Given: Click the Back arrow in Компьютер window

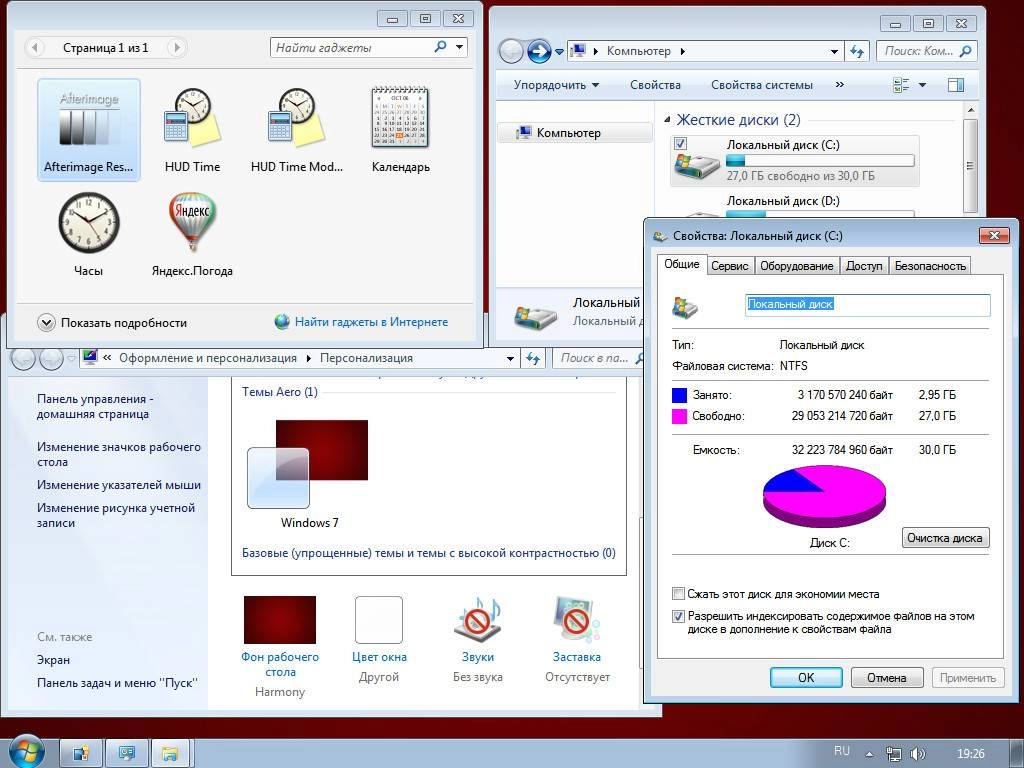Looking at the screenshot, I should (511, 51).
